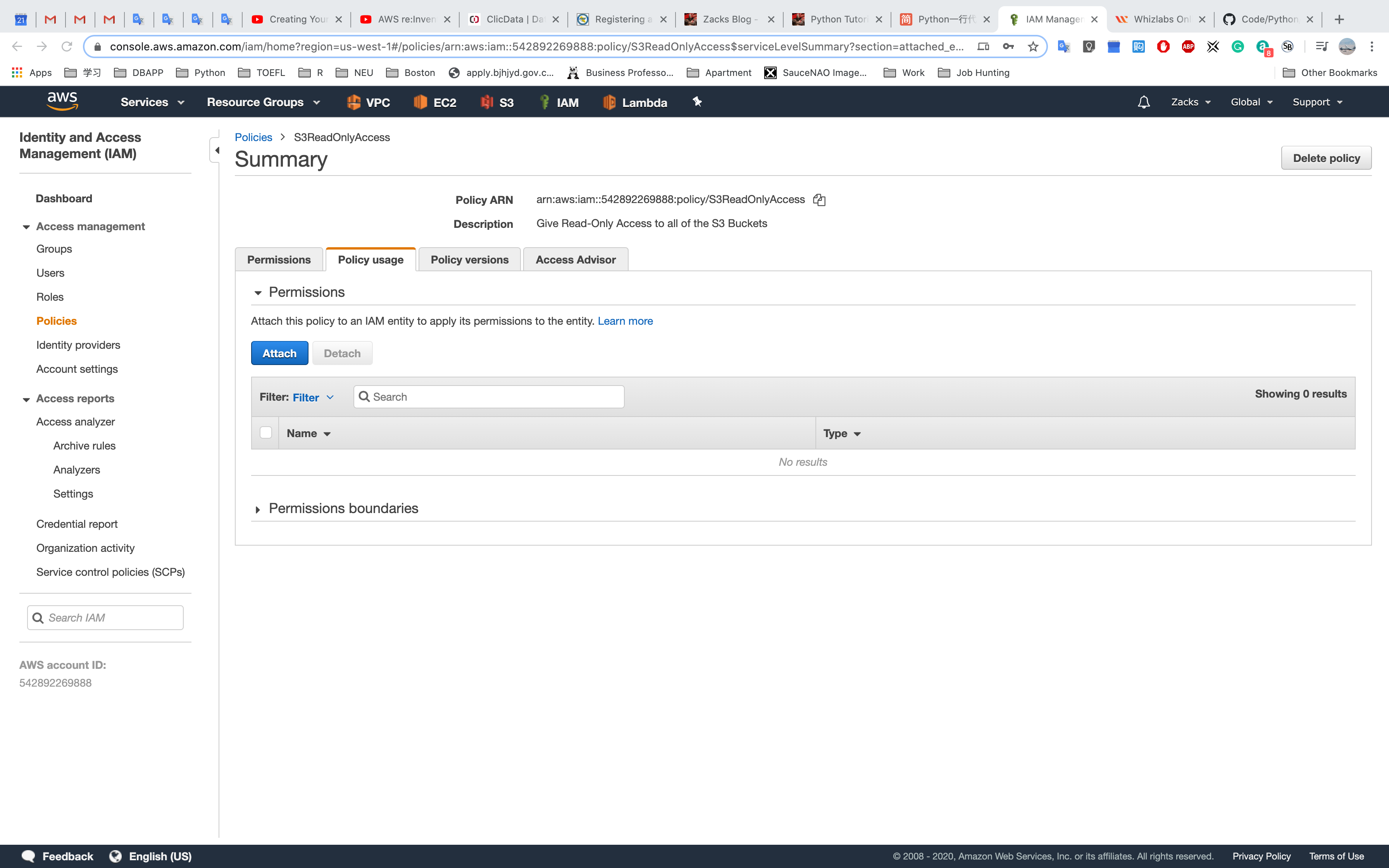1389x868 pixels.
Task: Copy the Policy ARN with the copy icon
Action: click(x=819, y=200)
